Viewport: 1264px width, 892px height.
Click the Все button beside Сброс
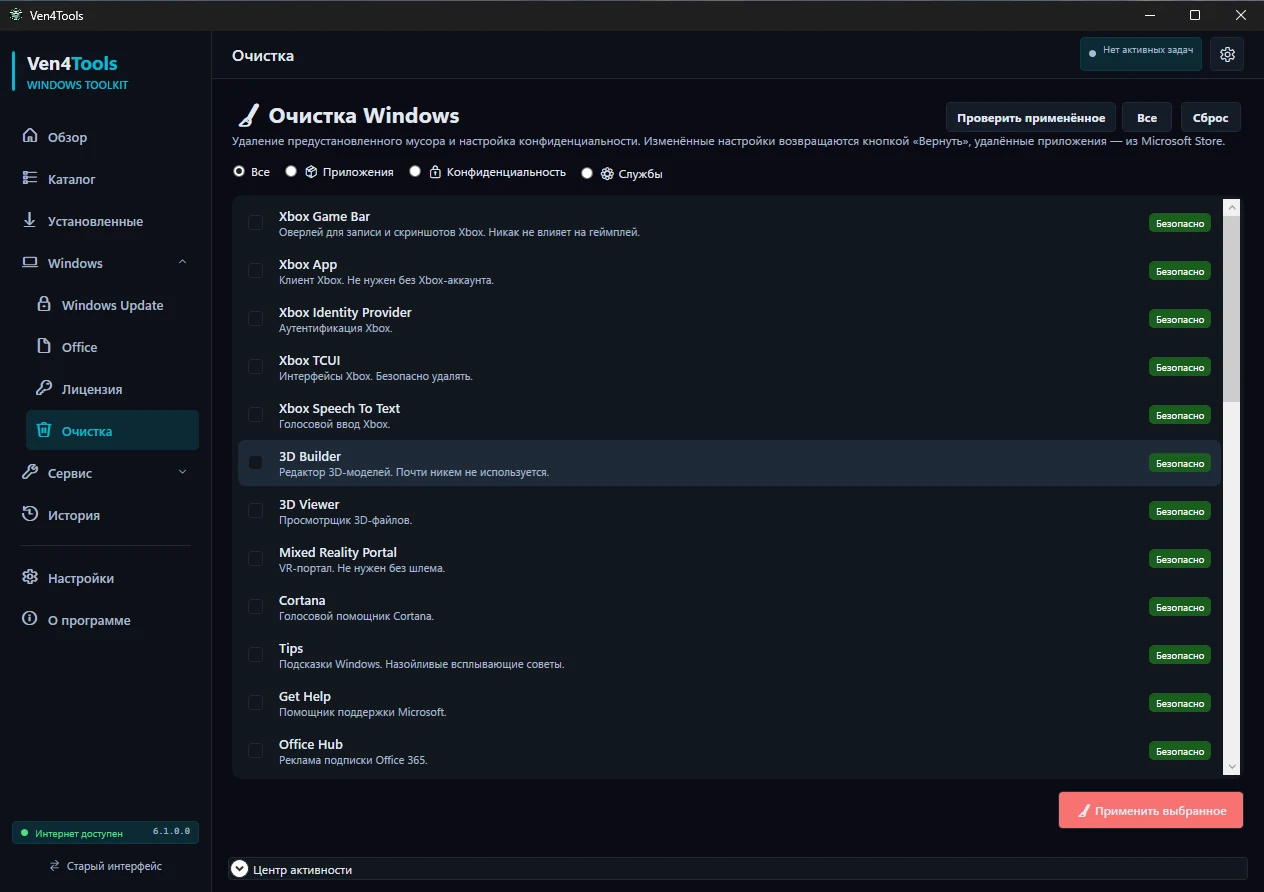coord(1147,117)
